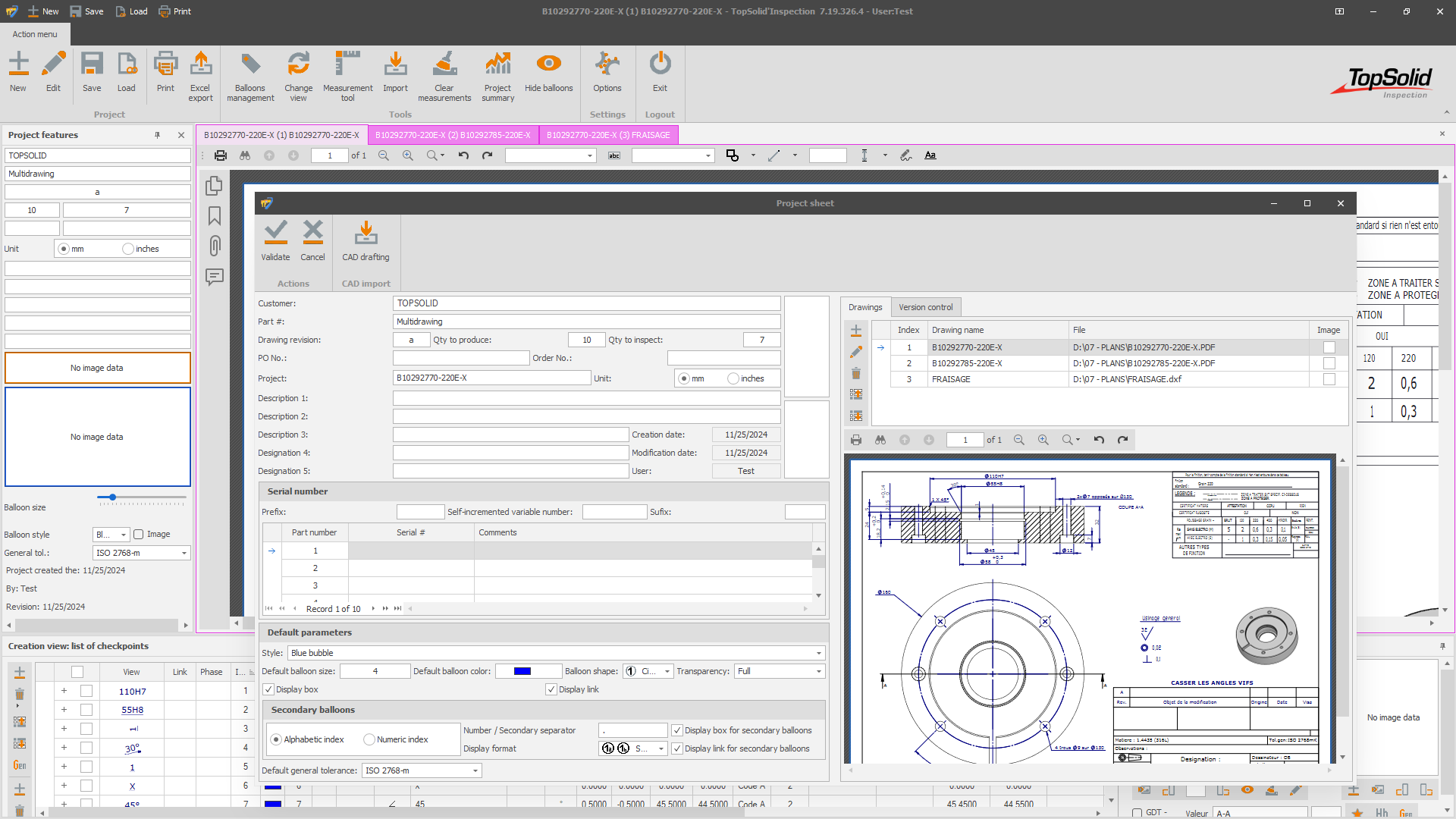Viewport: 1456px width, 819px height.
Task: Click blue color cell in checkpoint row 7
Action: tap(273, 805)
